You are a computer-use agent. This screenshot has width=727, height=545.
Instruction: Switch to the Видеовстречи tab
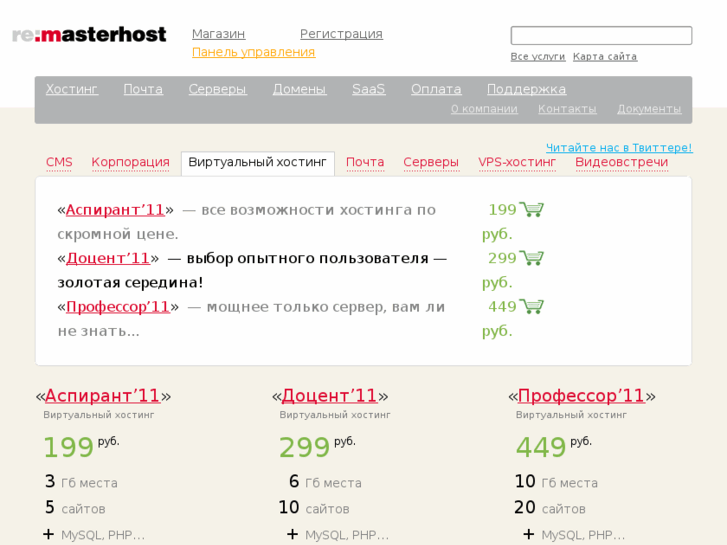coord(622,162)
